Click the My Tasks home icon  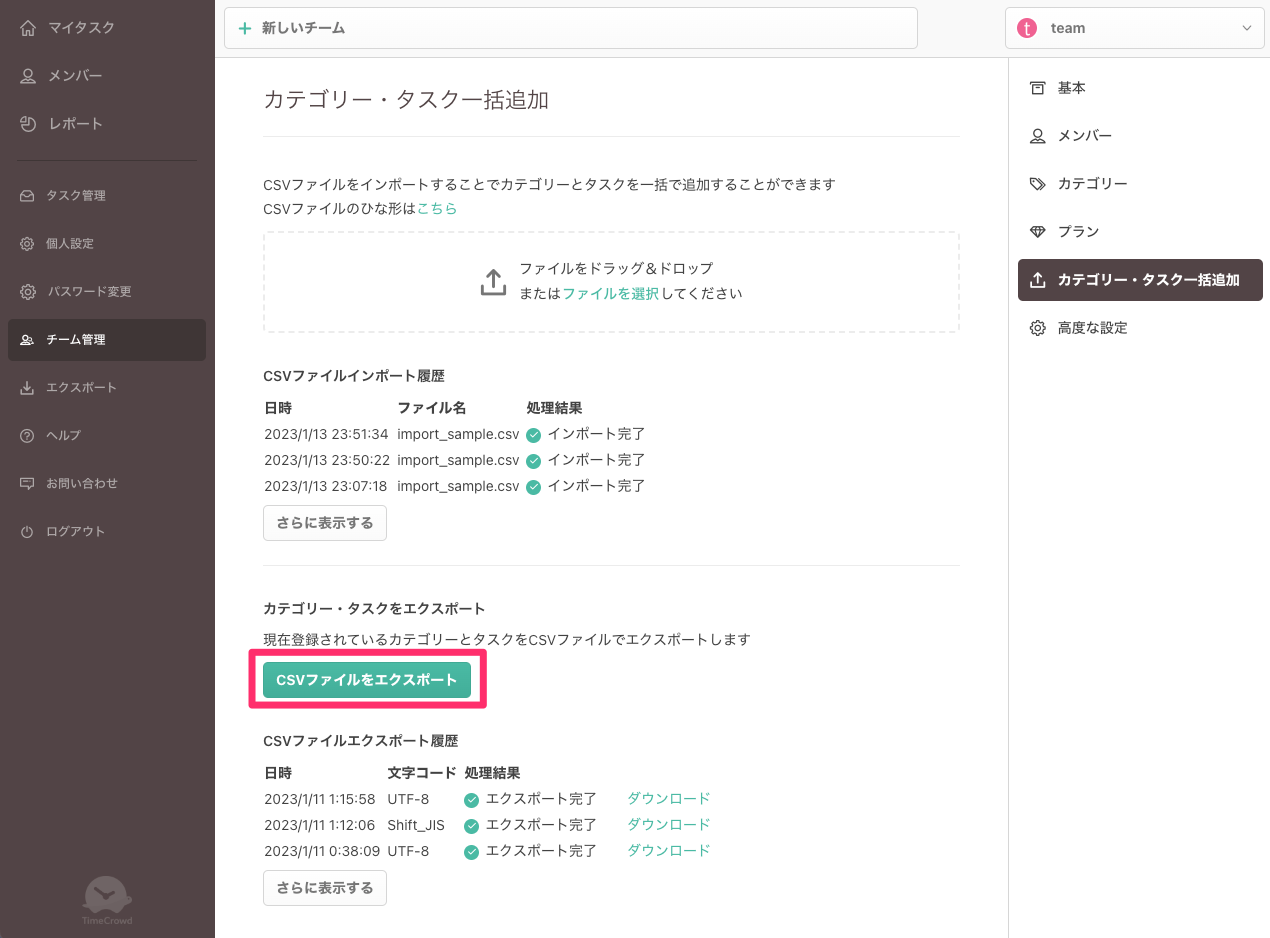(x=28, y=28)
